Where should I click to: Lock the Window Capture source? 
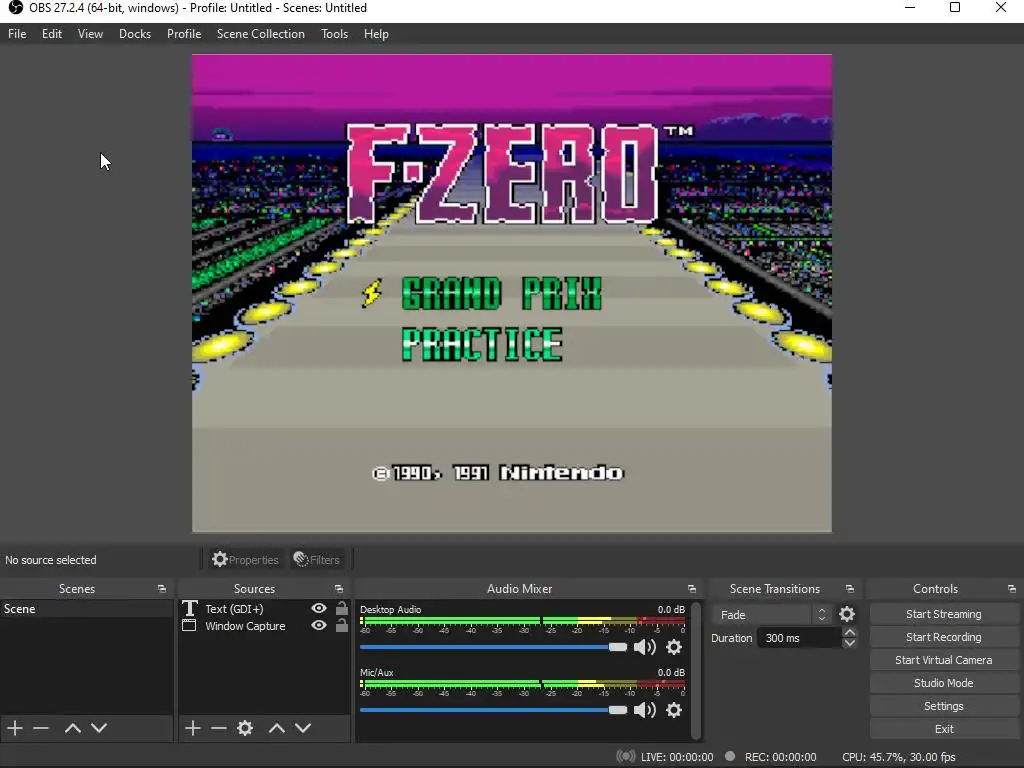pyautogui.click(x=342, y=625)
